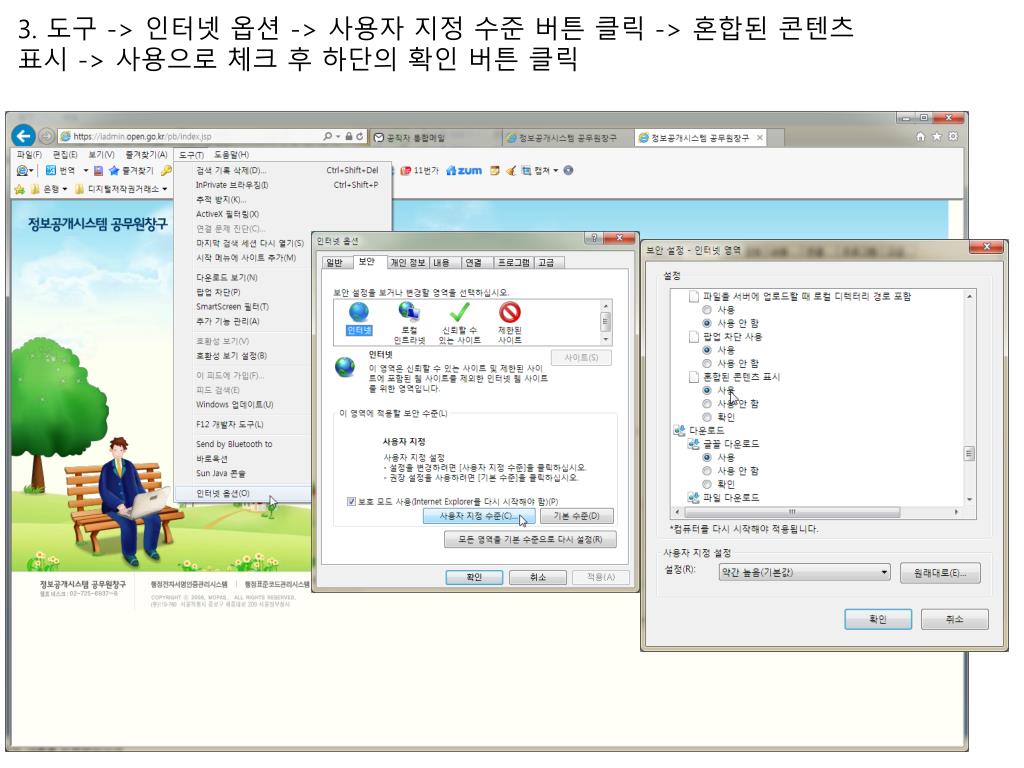1024x768 pixels.
Task: Click the 원래대로(E) reset button
Action: [940, 573]
